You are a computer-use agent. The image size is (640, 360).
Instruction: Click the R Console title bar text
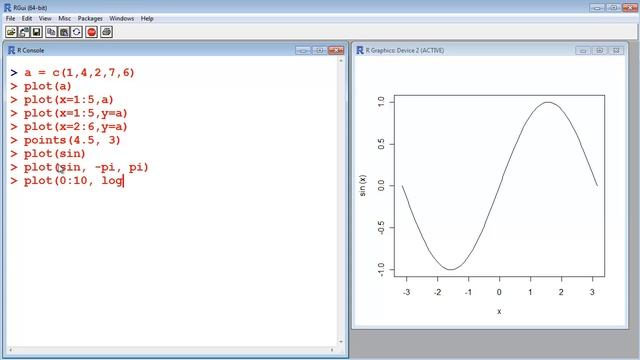[x=31, y=50]
